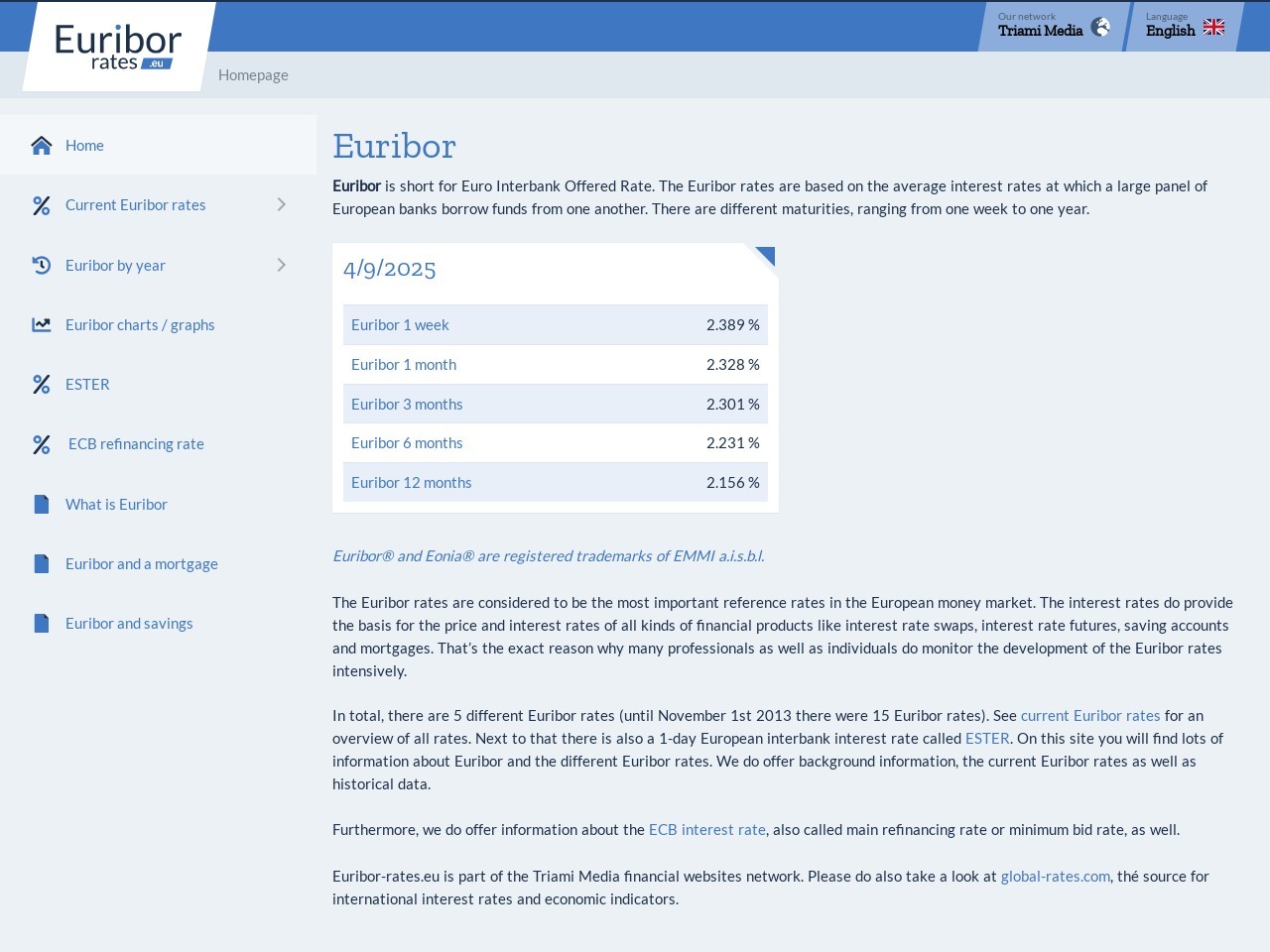This screenshot has height=952, width=1270.
Task: Click the UK flag language icon
Action: [1214, 27]
